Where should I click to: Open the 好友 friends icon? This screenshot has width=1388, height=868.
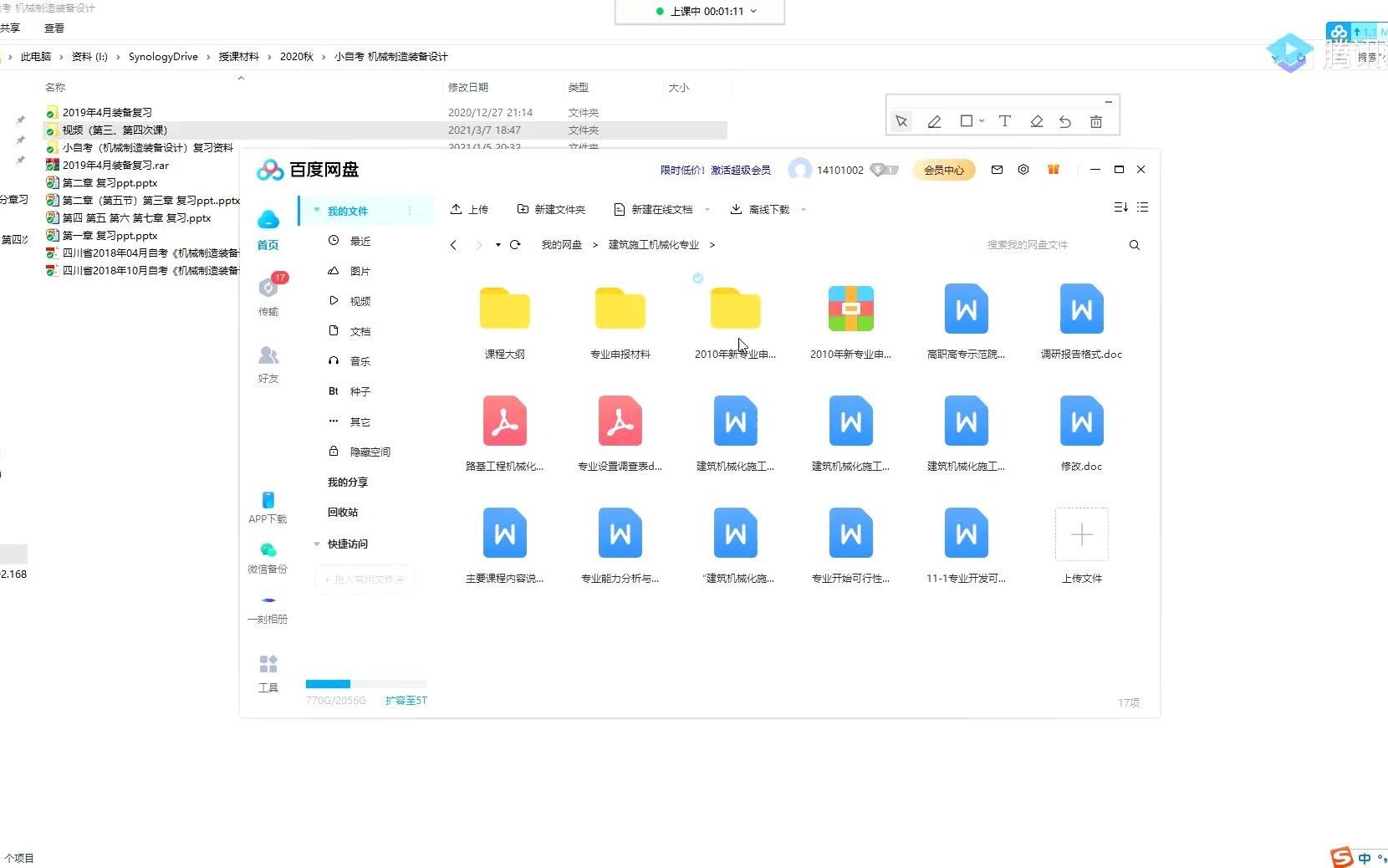268,355
